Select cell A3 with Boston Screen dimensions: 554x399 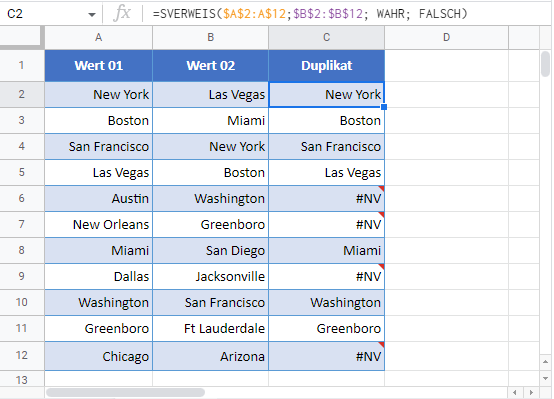pyautogui.click(x=99, y=121)
